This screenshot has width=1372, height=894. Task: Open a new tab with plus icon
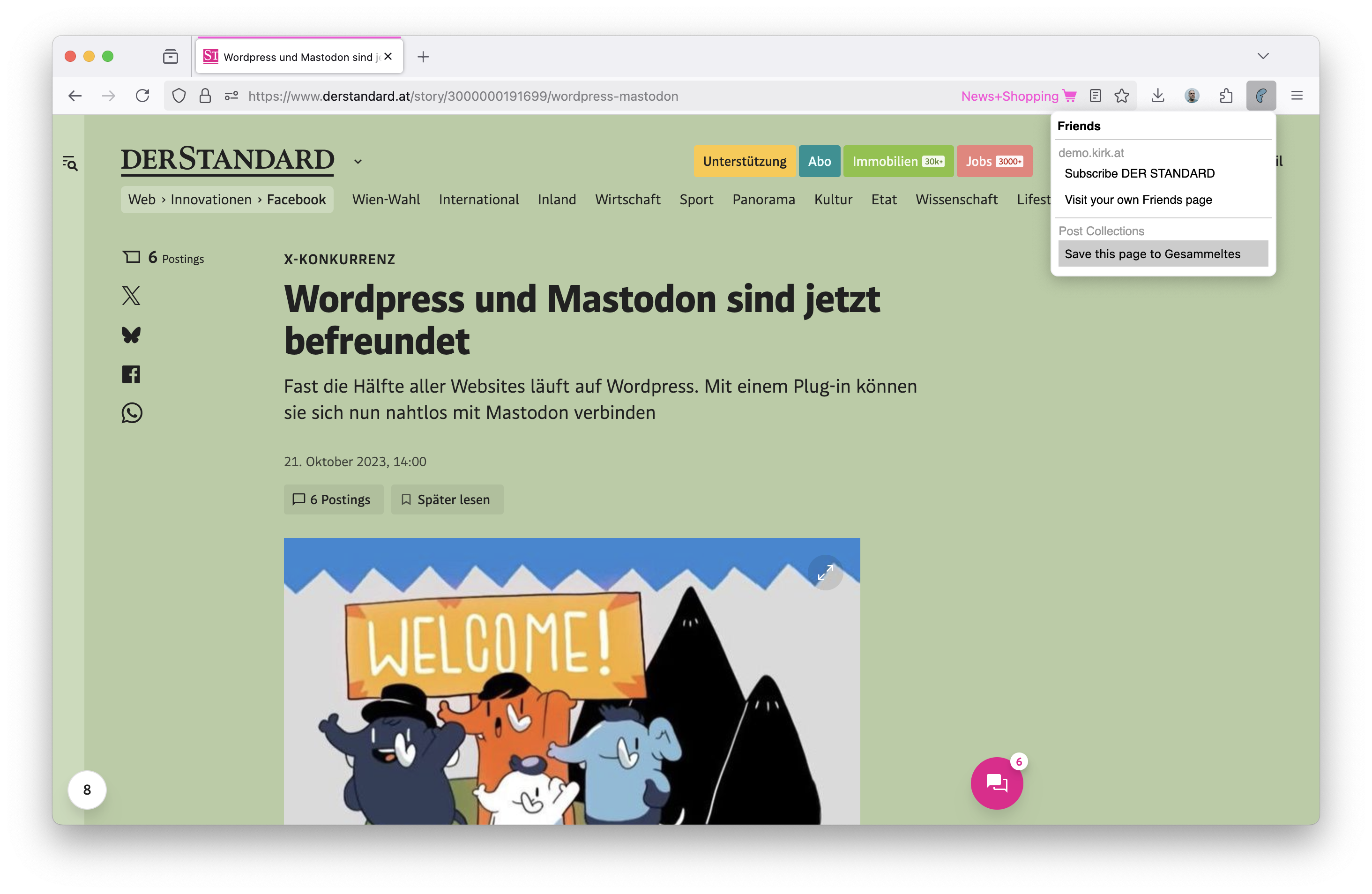423,57
